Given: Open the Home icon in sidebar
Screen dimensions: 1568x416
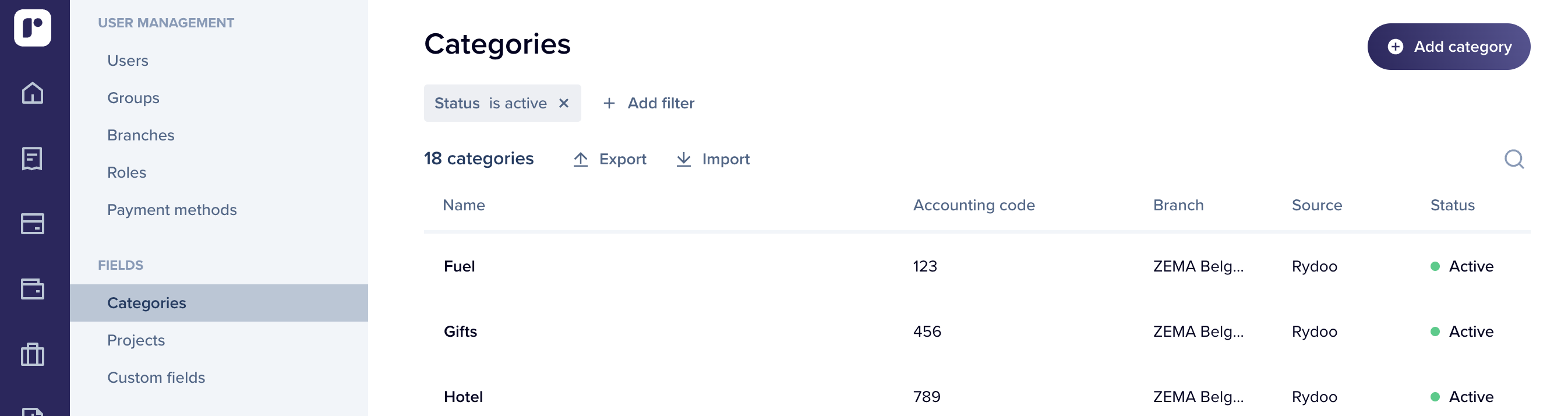Looking at the screenshot, I should [32, 93].
